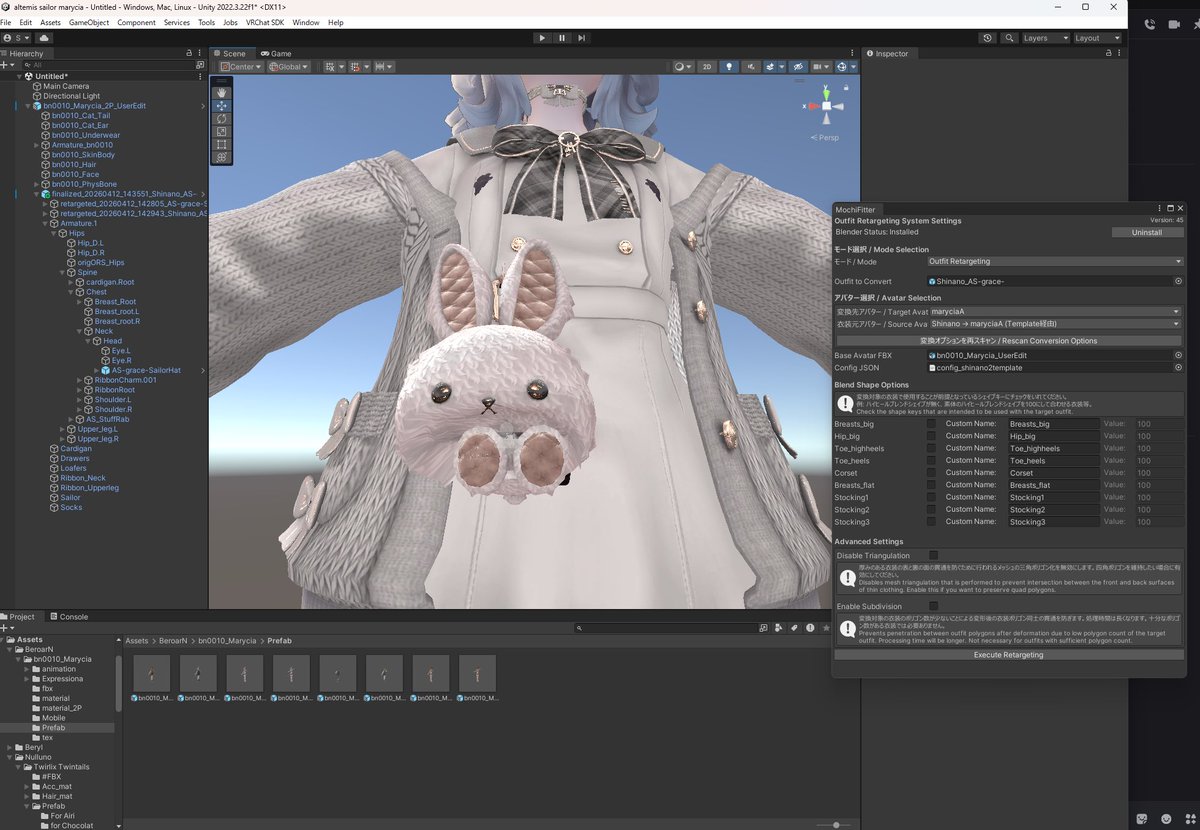Open object picker for Outfit to Convert
1200x830 pixels.
point(1178,281)
